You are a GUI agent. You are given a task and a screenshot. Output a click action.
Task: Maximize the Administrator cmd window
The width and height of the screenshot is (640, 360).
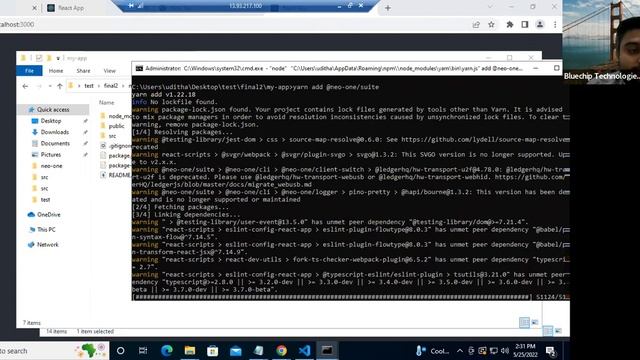pos(556,68)
